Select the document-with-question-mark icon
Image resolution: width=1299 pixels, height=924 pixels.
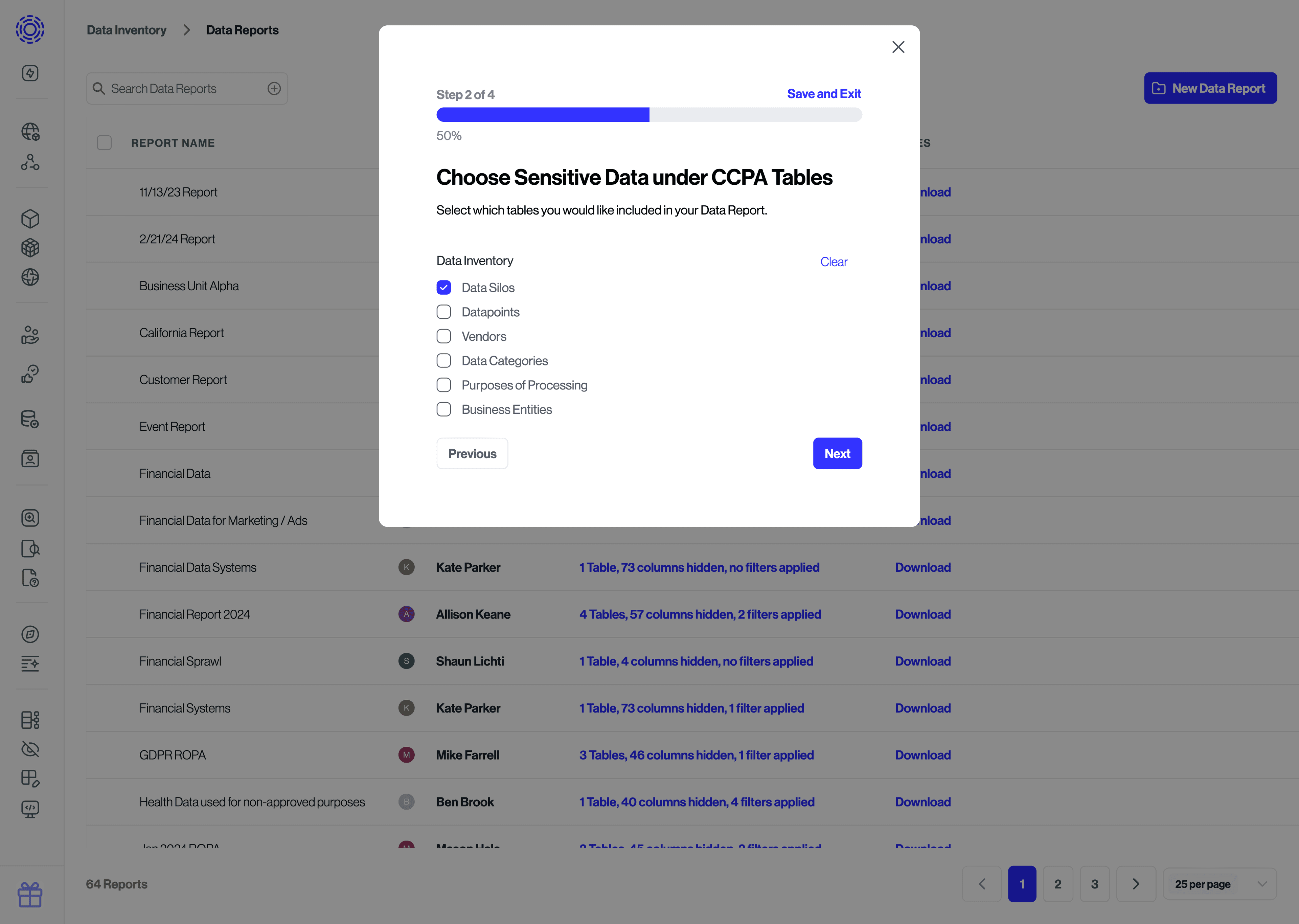[30, 579]
